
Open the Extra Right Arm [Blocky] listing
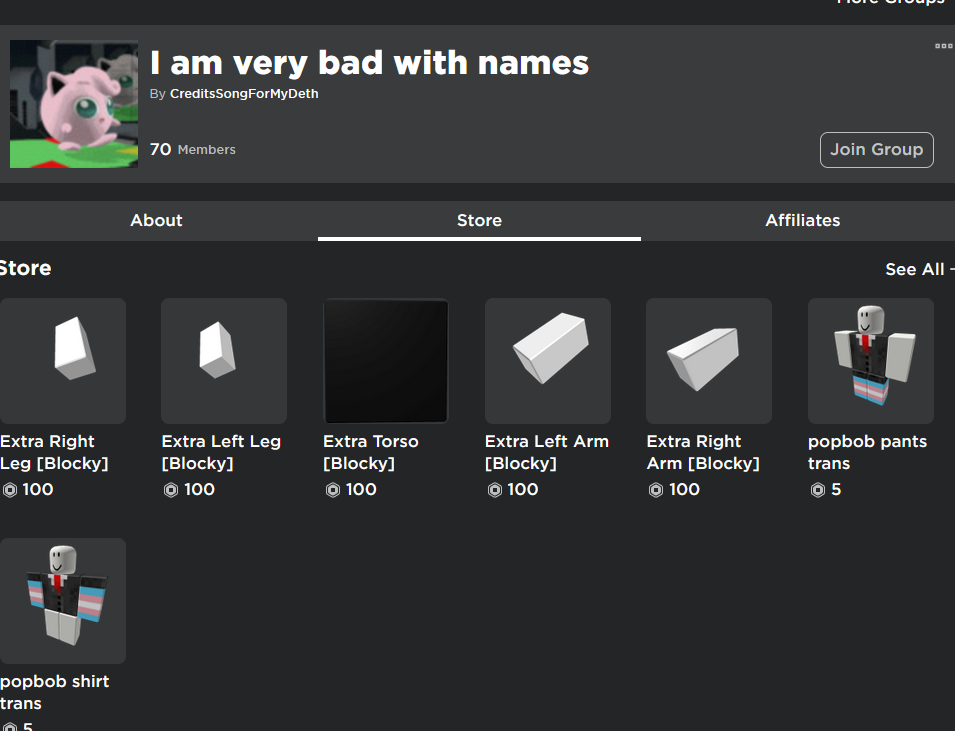tap(708, 361)
